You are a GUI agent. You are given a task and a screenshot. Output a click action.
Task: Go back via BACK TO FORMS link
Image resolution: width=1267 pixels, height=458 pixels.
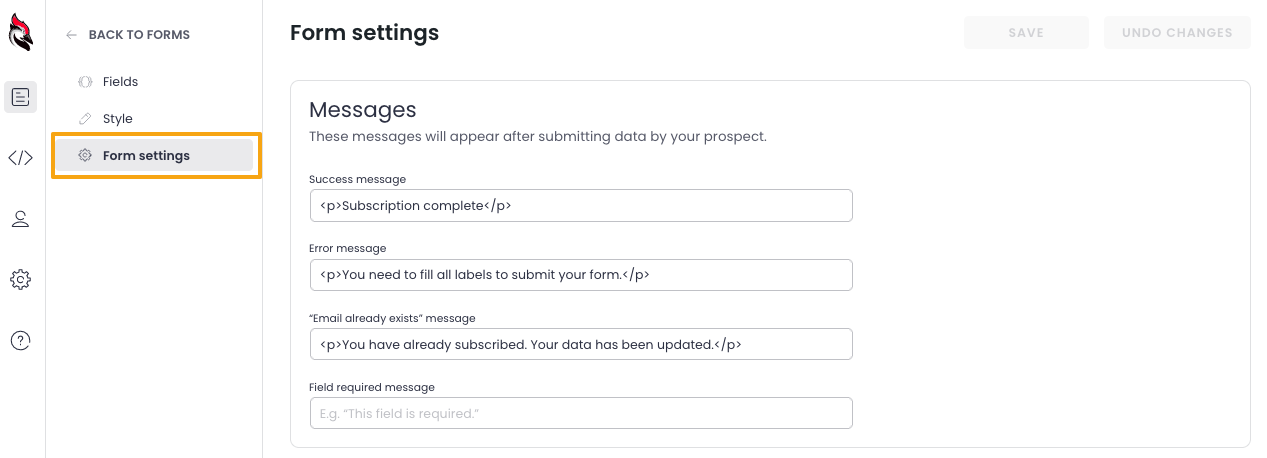click(x=139, y=35)
